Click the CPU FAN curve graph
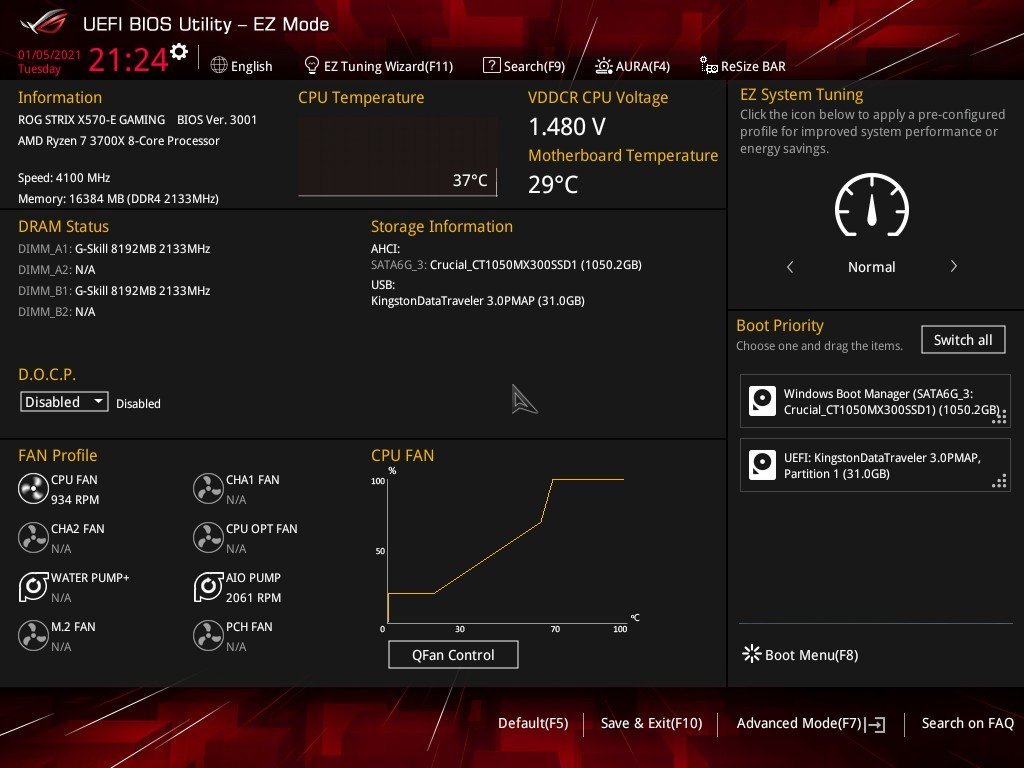This screenshot has height=768, width=1024. (505, 550)
